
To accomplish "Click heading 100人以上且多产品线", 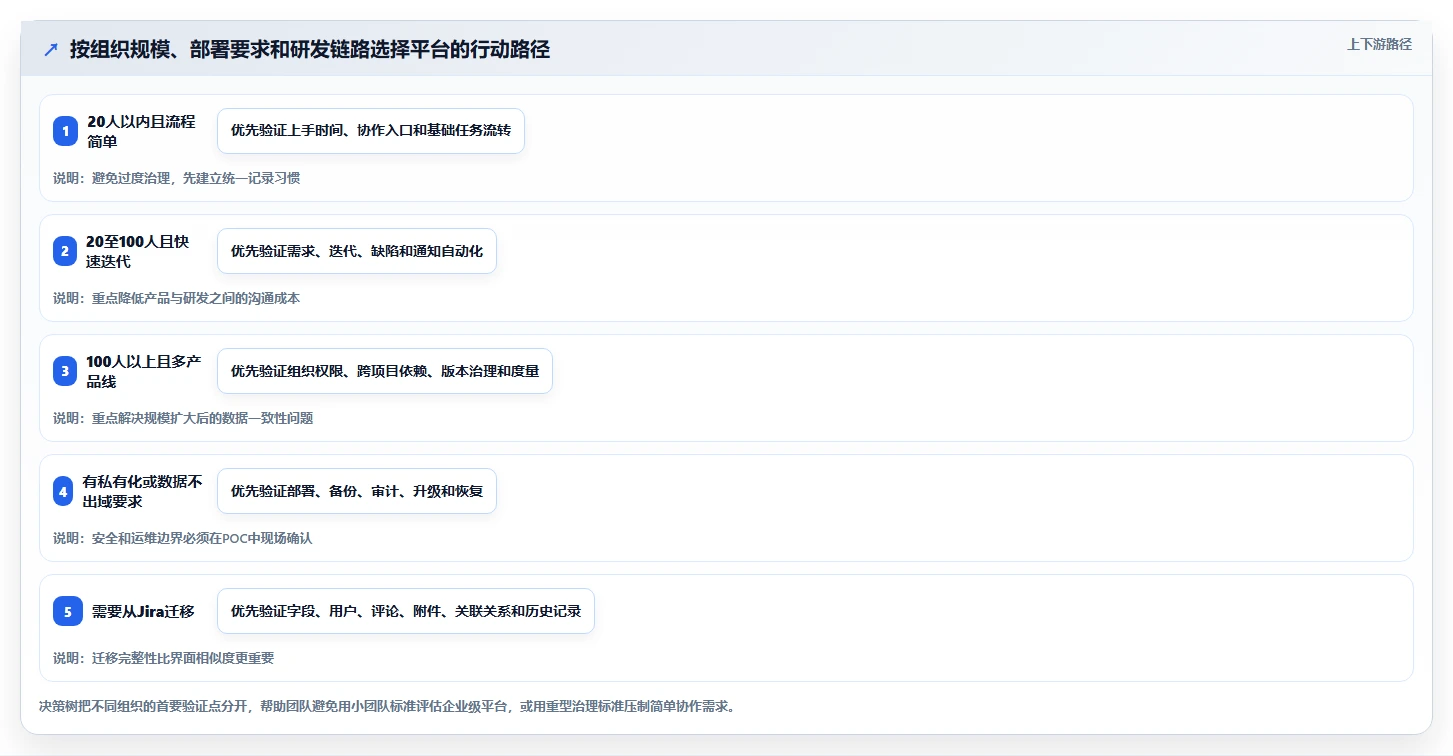I will [x=145, y=371].
